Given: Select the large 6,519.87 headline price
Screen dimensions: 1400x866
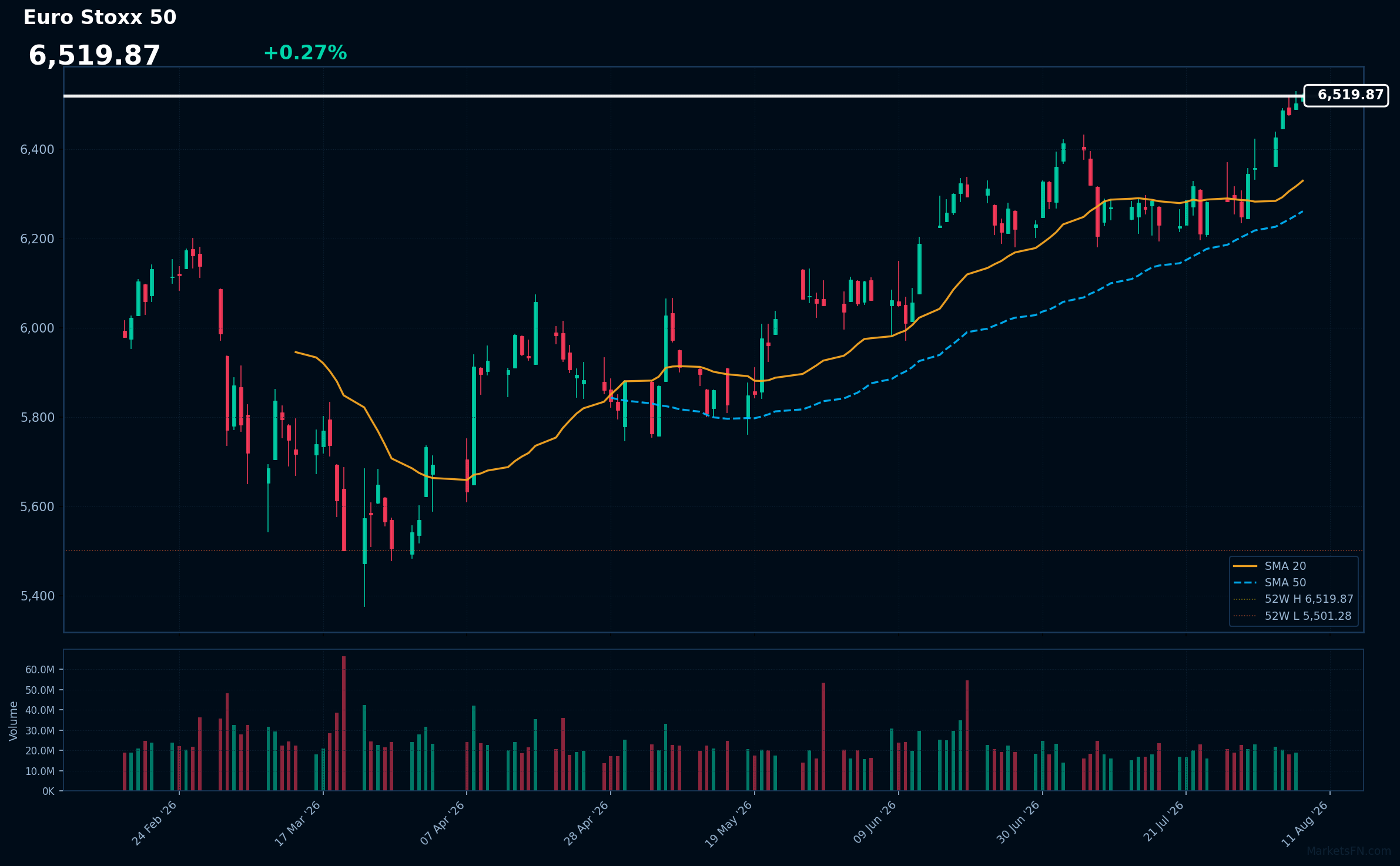Looking at the screenshot, I should (94, 56).
